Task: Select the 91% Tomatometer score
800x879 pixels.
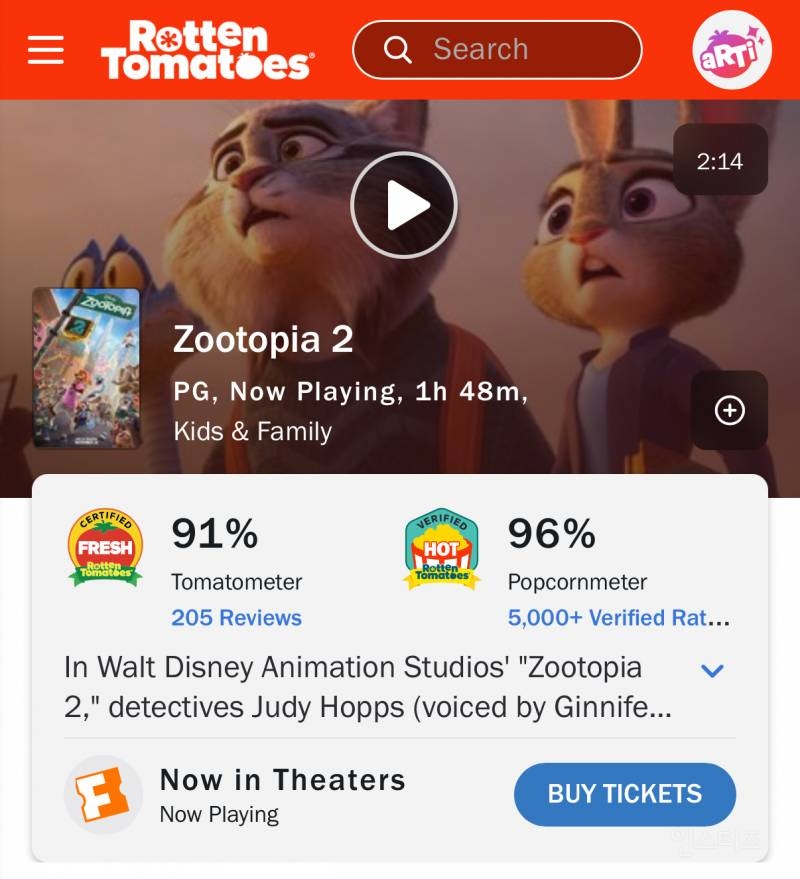Action: coord(214,534)
